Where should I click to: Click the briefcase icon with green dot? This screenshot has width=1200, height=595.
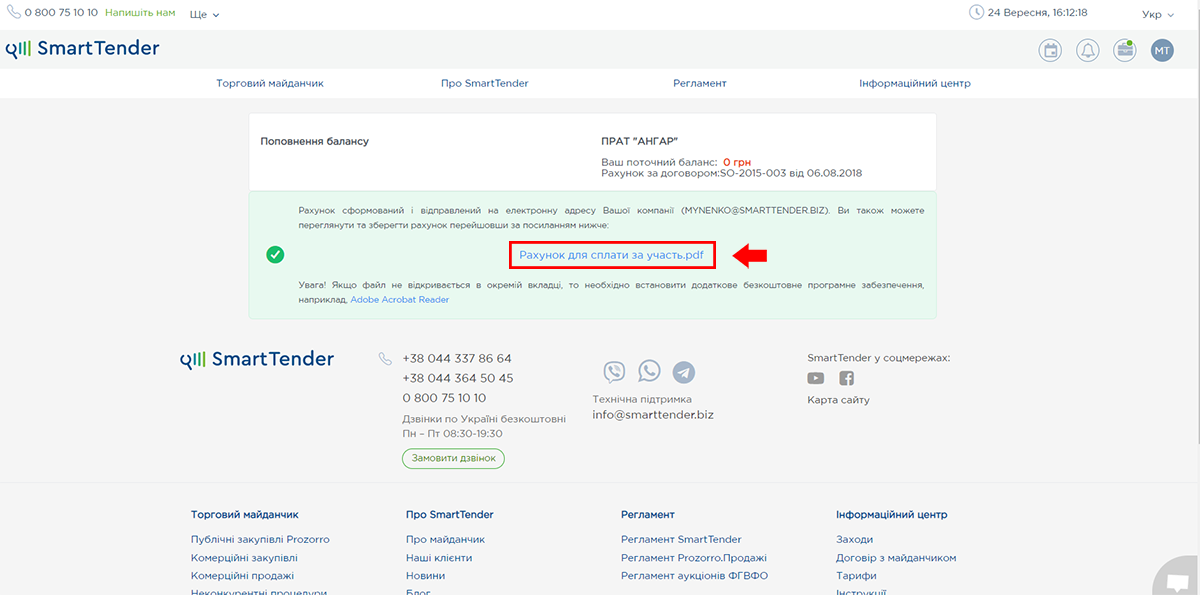(x=1125, y=50)
